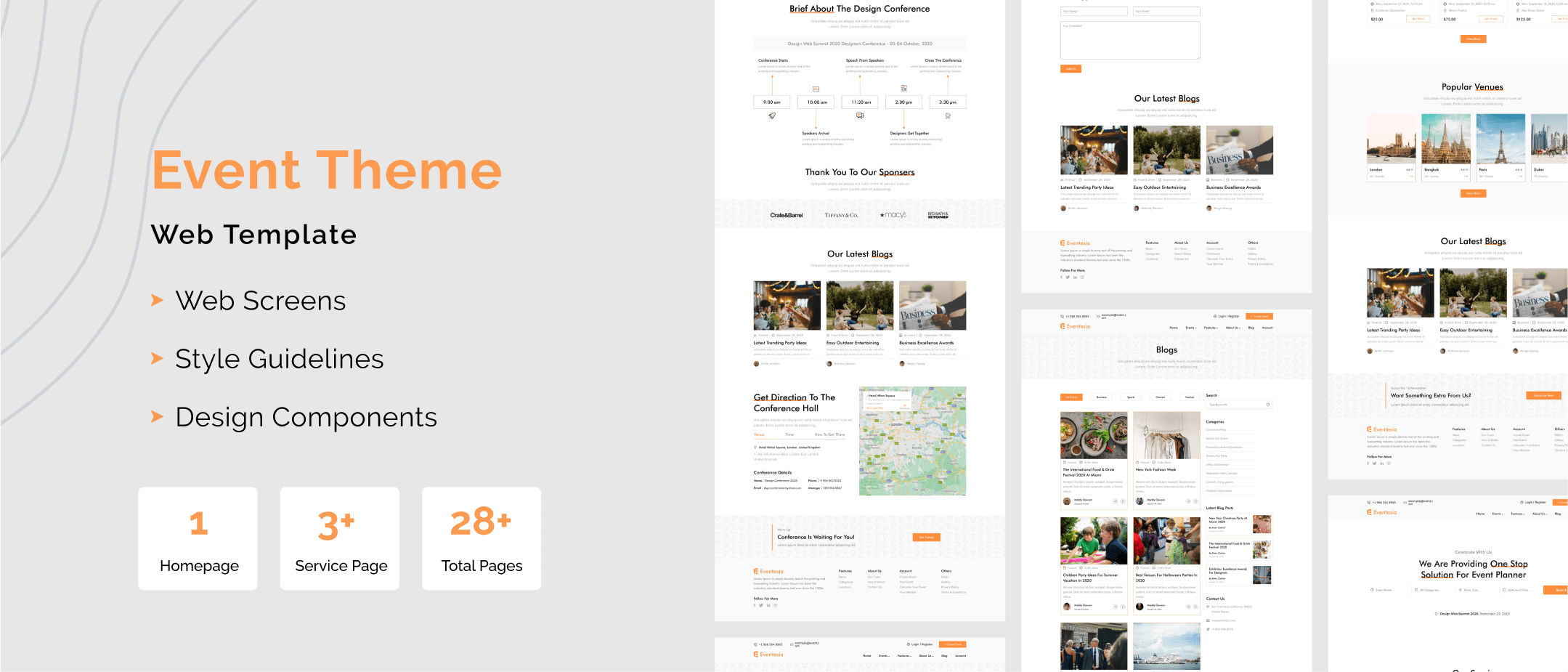Click the Tiffany & Co. sponsor logo
Viewport: 1568px width, 672px height.
coord(841,215)
